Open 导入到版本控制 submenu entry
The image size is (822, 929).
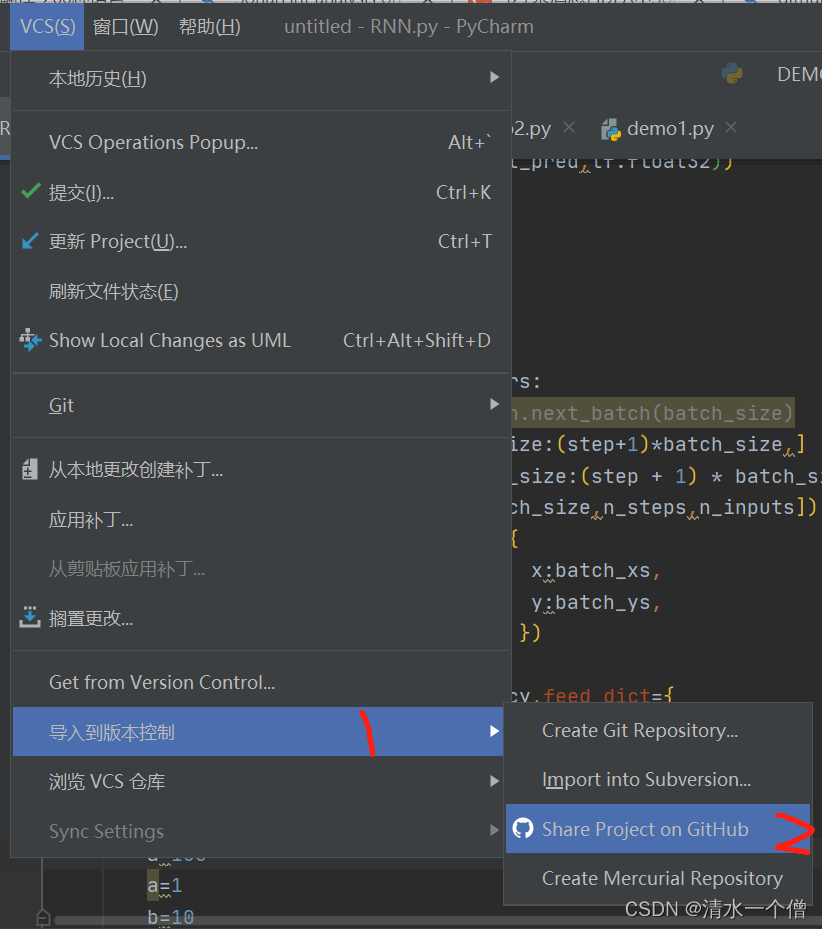point(258,732)
